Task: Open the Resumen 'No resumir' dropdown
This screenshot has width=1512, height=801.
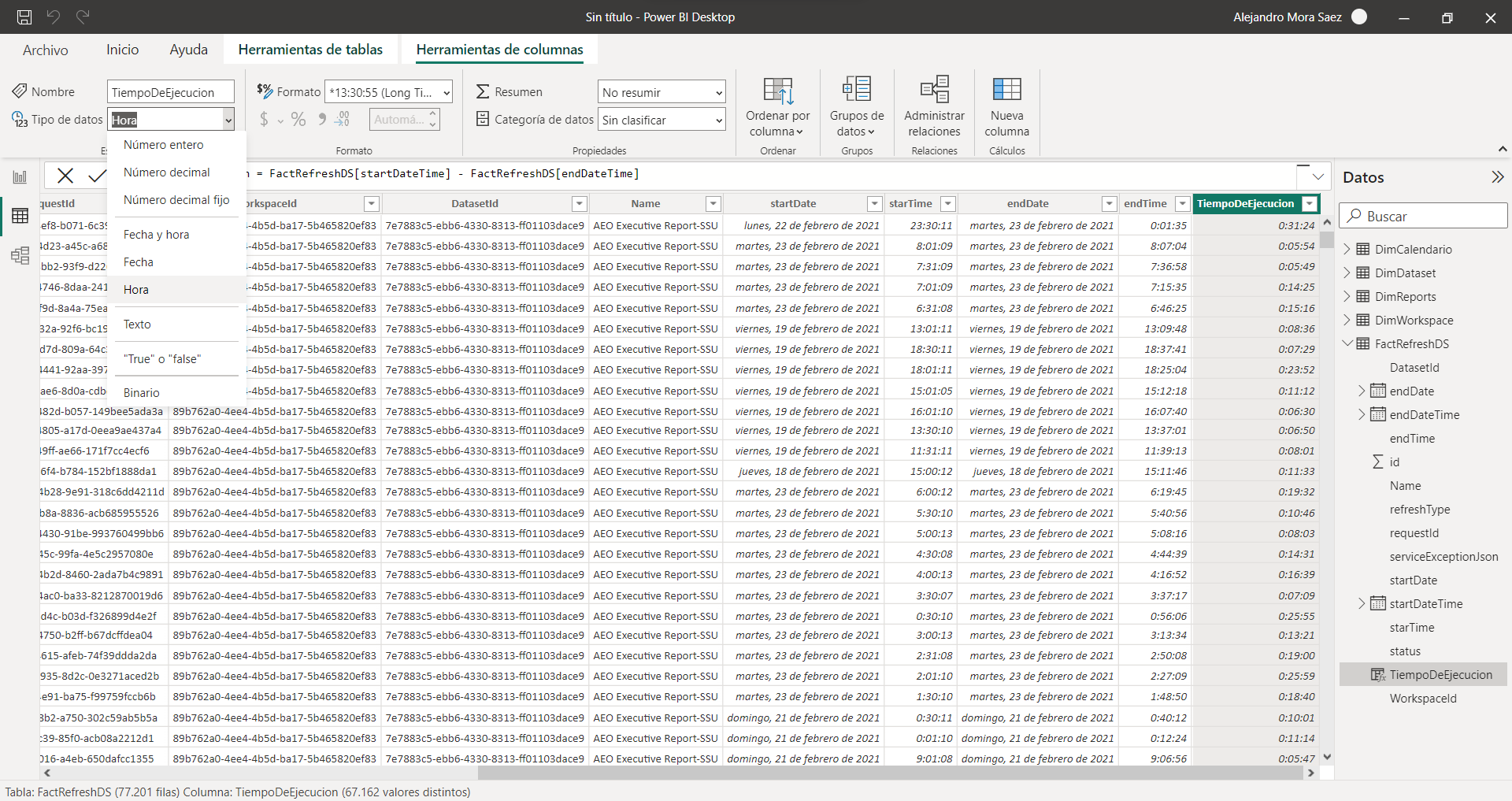Action: [x=661, y=92]
